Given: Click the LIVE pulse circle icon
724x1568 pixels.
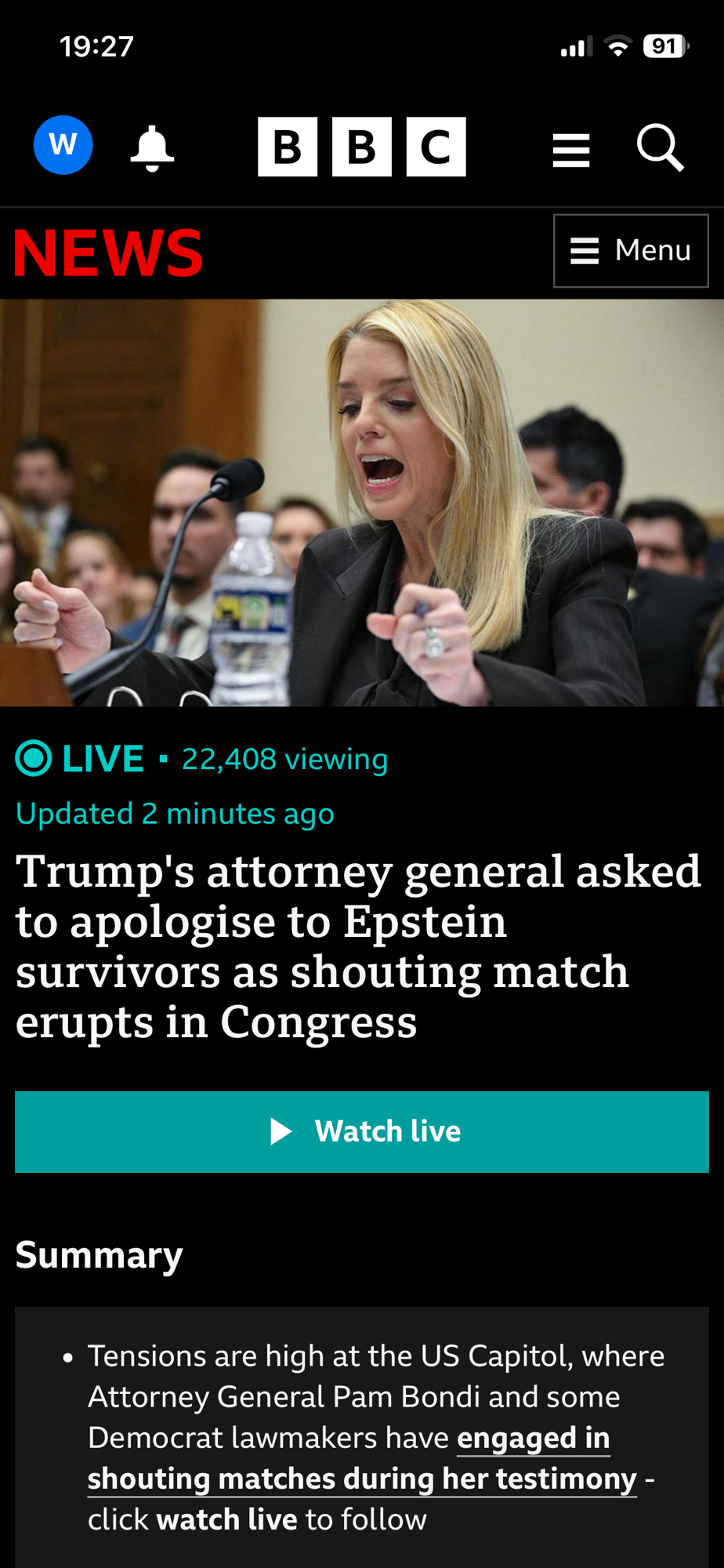Looking at the screenshot, I should coord(34,758).
